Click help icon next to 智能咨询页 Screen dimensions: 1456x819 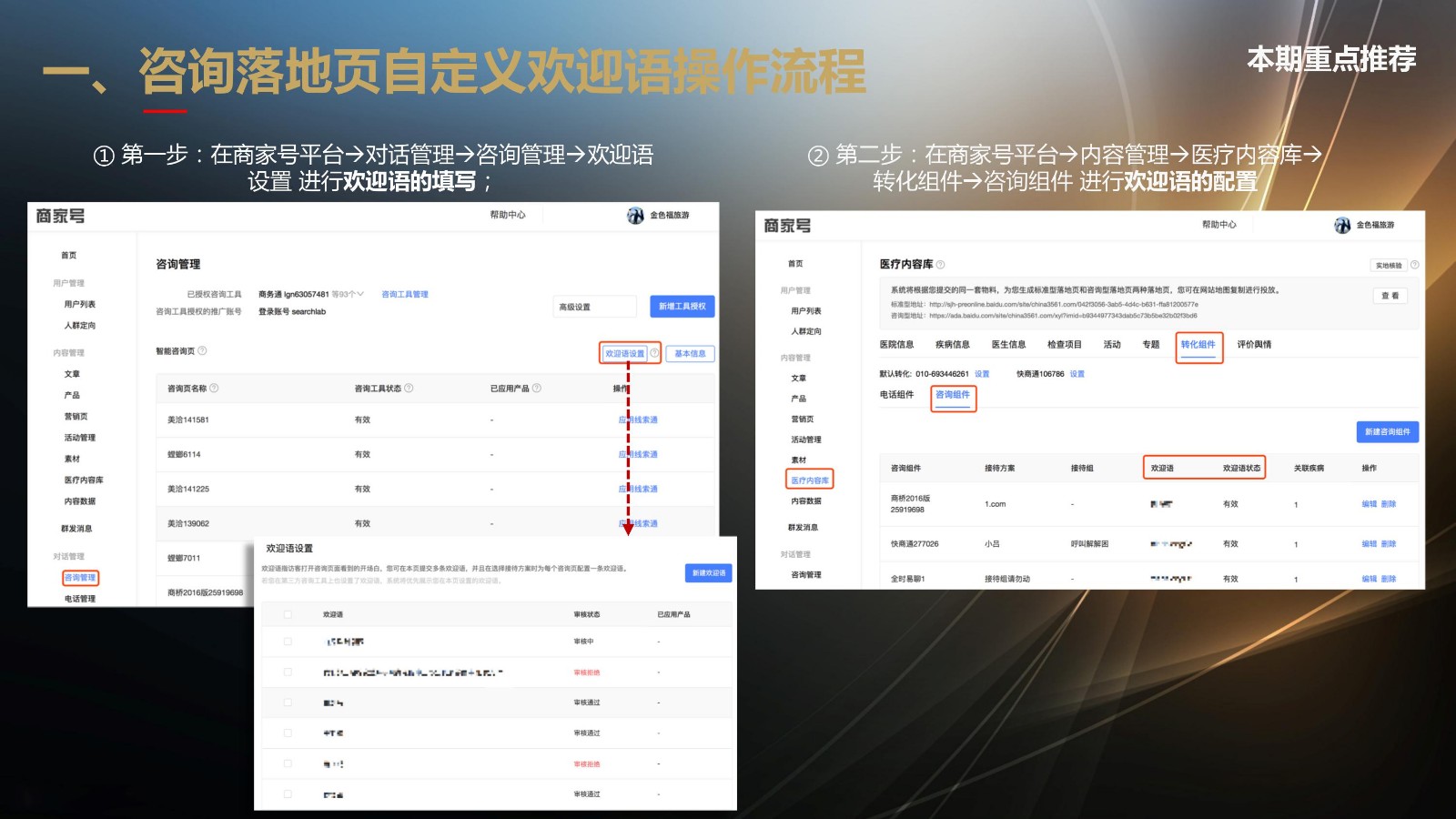pos(202,351)
